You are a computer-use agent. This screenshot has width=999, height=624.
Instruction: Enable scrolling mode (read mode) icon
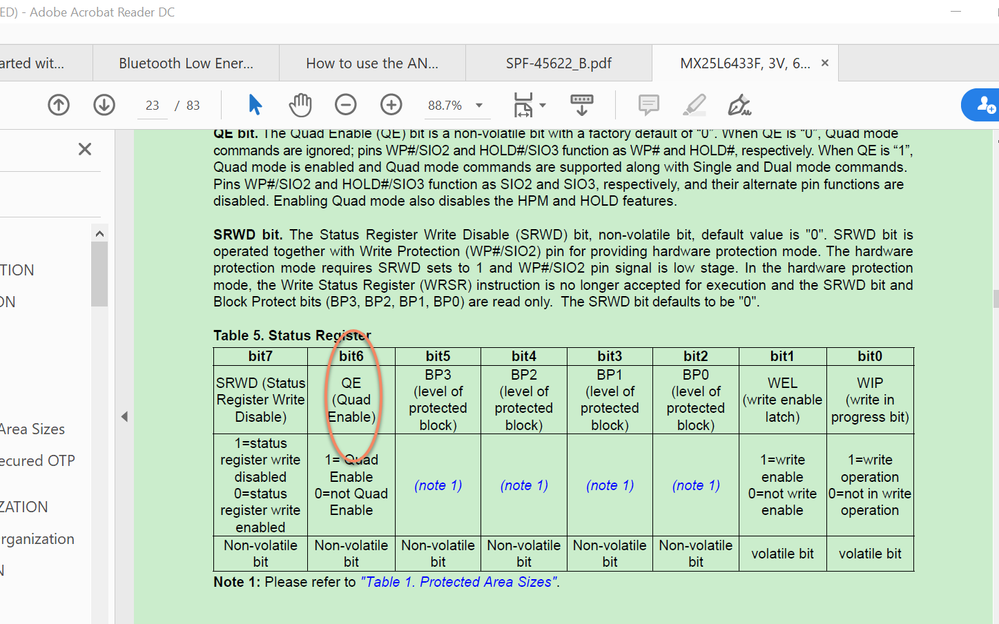pyautogui.click(x=582, y=105)
